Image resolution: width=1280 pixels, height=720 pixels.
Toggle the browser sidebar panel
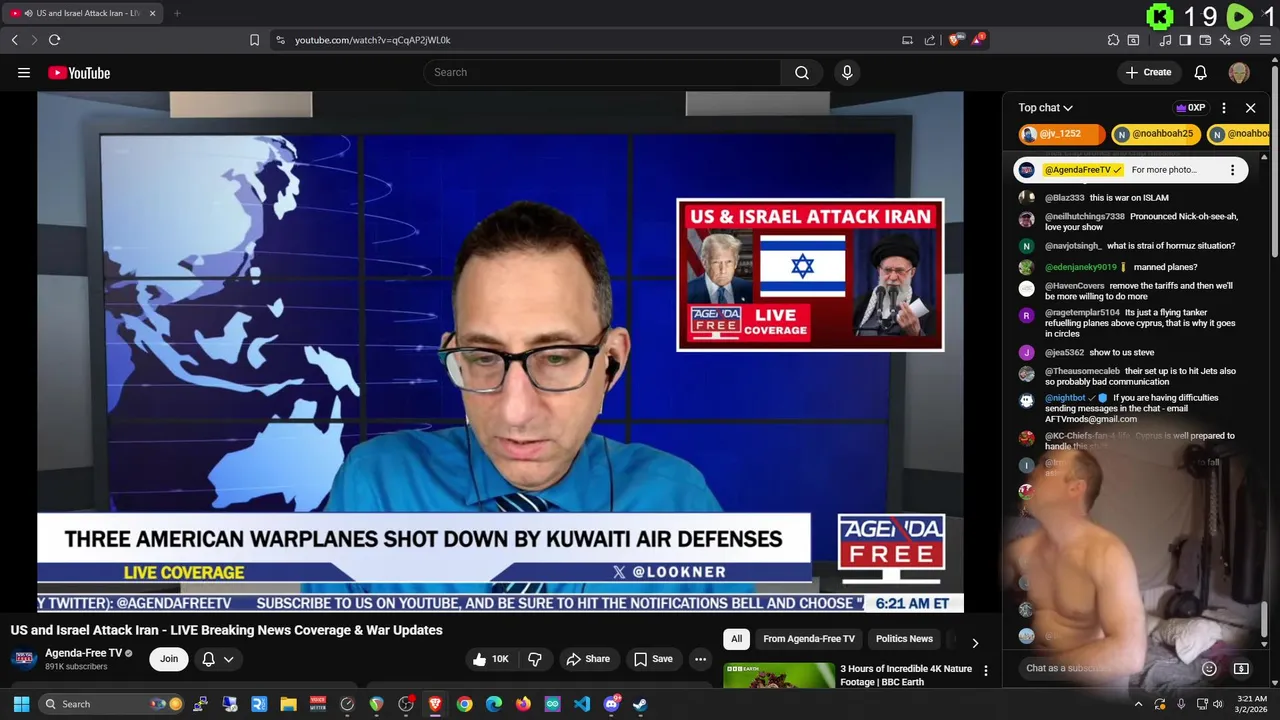click(1185, 40)
